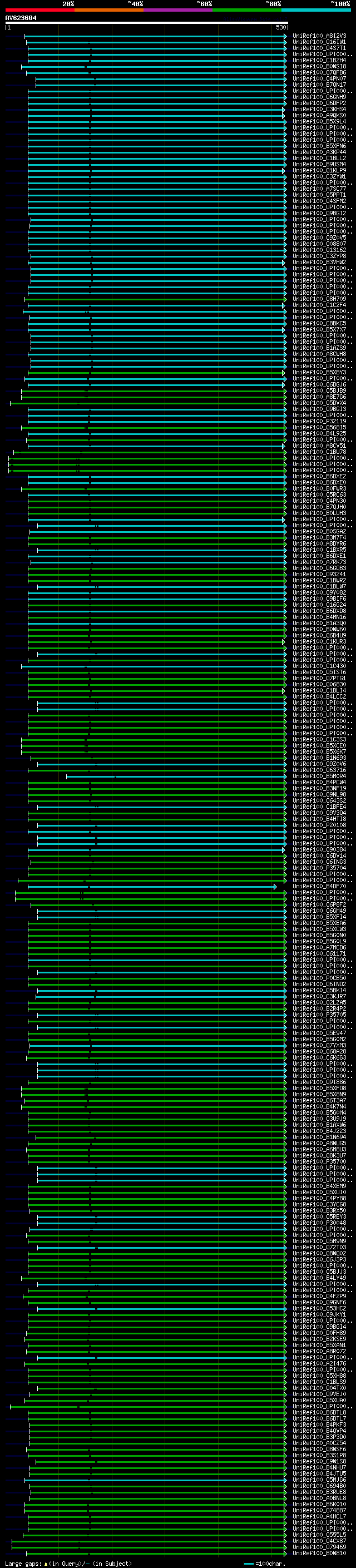356x1568 pixels.
Task: Open the UniRef100_B1AZS9 hit link
Action: tap(319, 348)
